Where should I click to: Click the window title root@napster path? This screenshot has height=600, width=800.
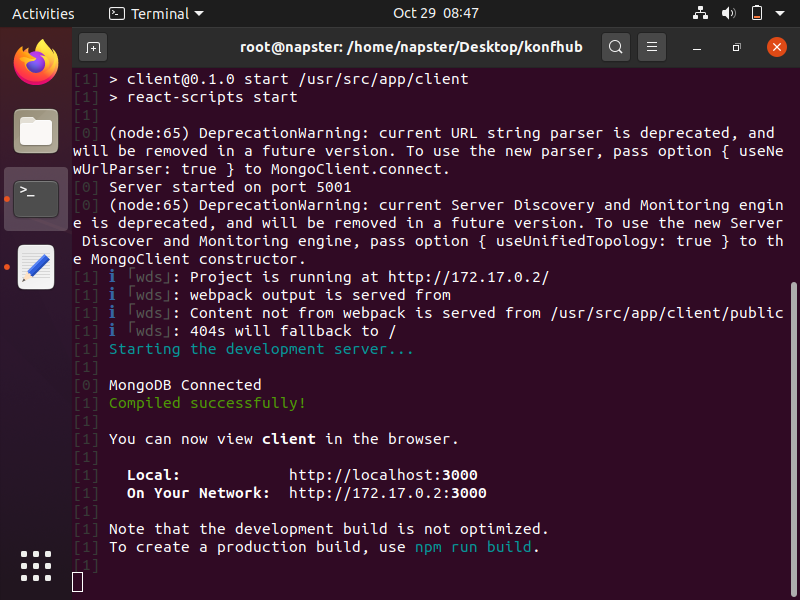coord(411,47)
